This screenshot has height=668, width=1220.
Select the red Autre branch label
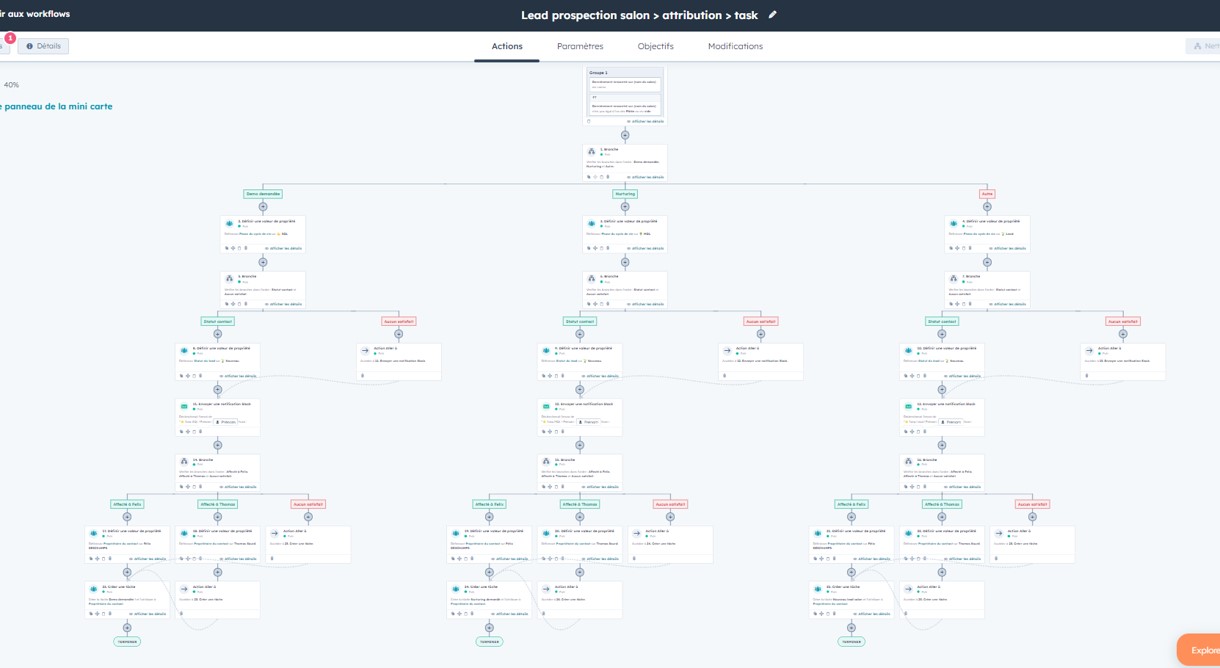point(987,194)
